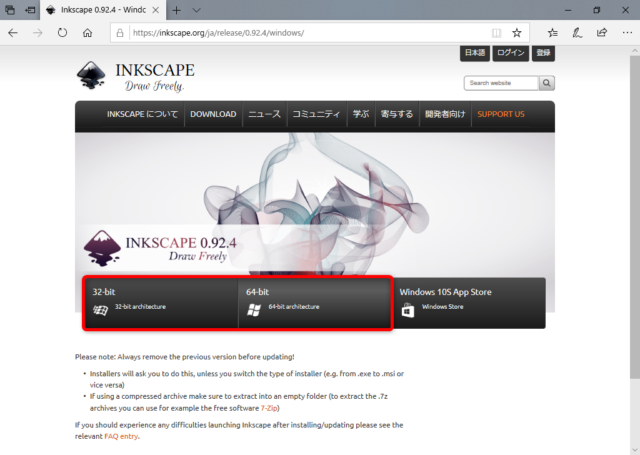Open a new browser tab
This screenshot has height=455, width=640.
176,10
